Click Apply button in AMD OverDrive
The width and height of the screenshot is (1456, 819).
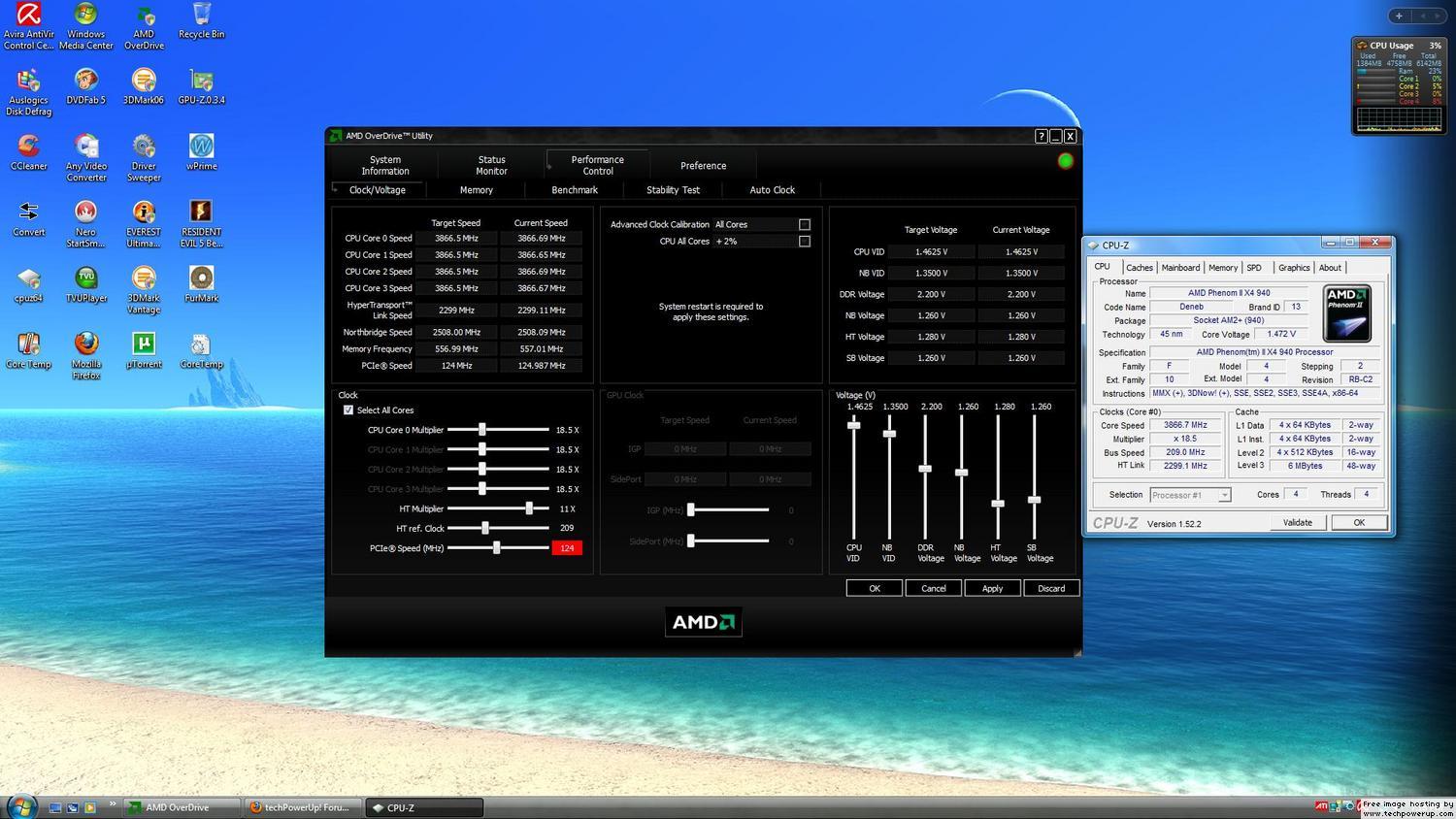(992, 588)
